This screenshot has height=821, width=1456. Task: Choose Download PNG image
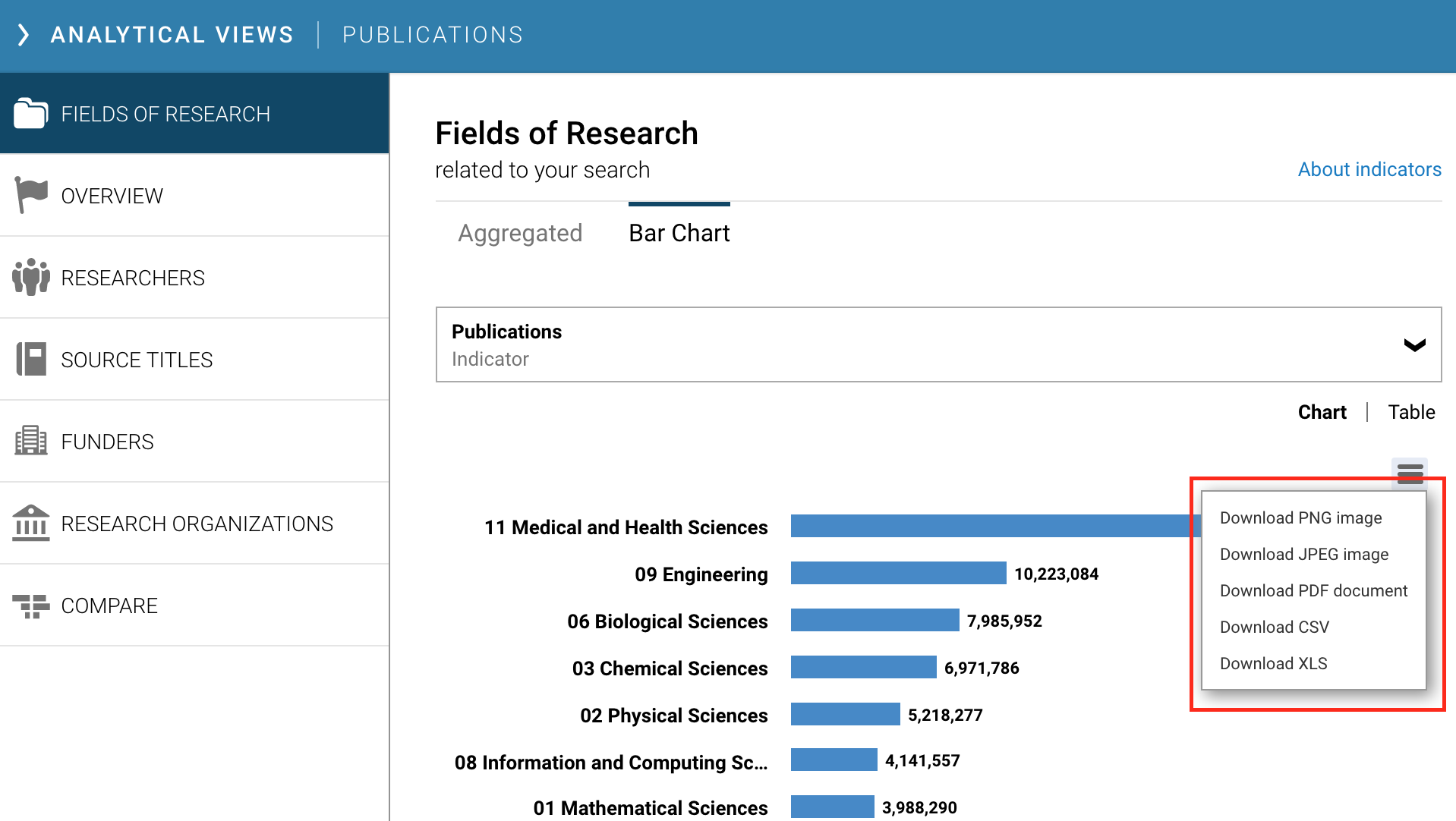click(1300, 517)
